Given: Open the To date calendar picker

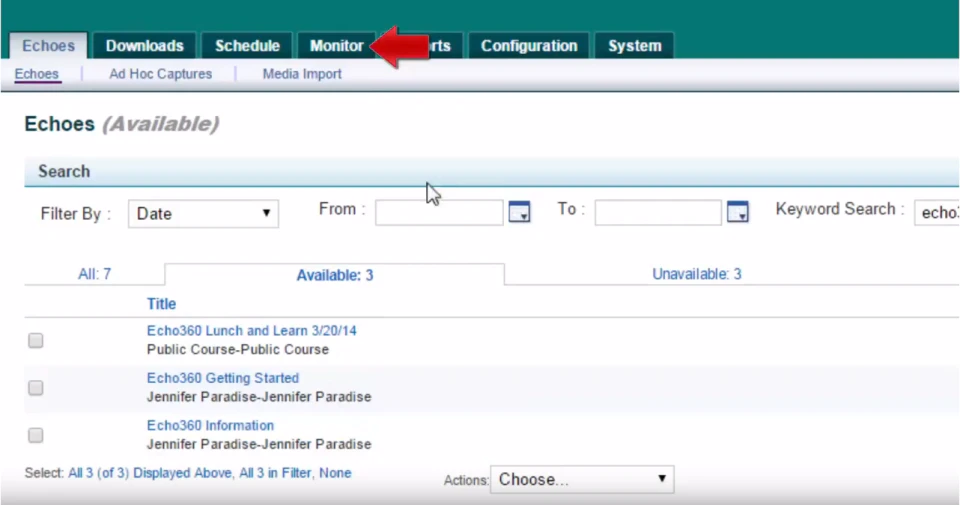Looking at the screenshot, I should coord(738,212).
